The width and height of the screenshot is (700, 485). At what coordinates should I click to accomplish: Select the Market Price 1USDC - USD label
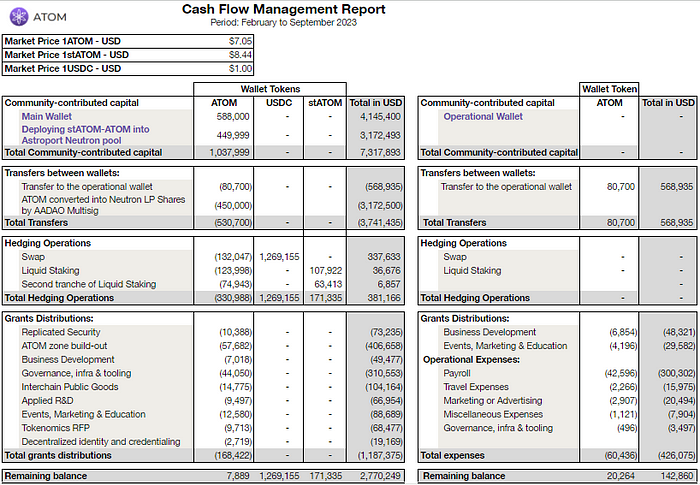66,68
